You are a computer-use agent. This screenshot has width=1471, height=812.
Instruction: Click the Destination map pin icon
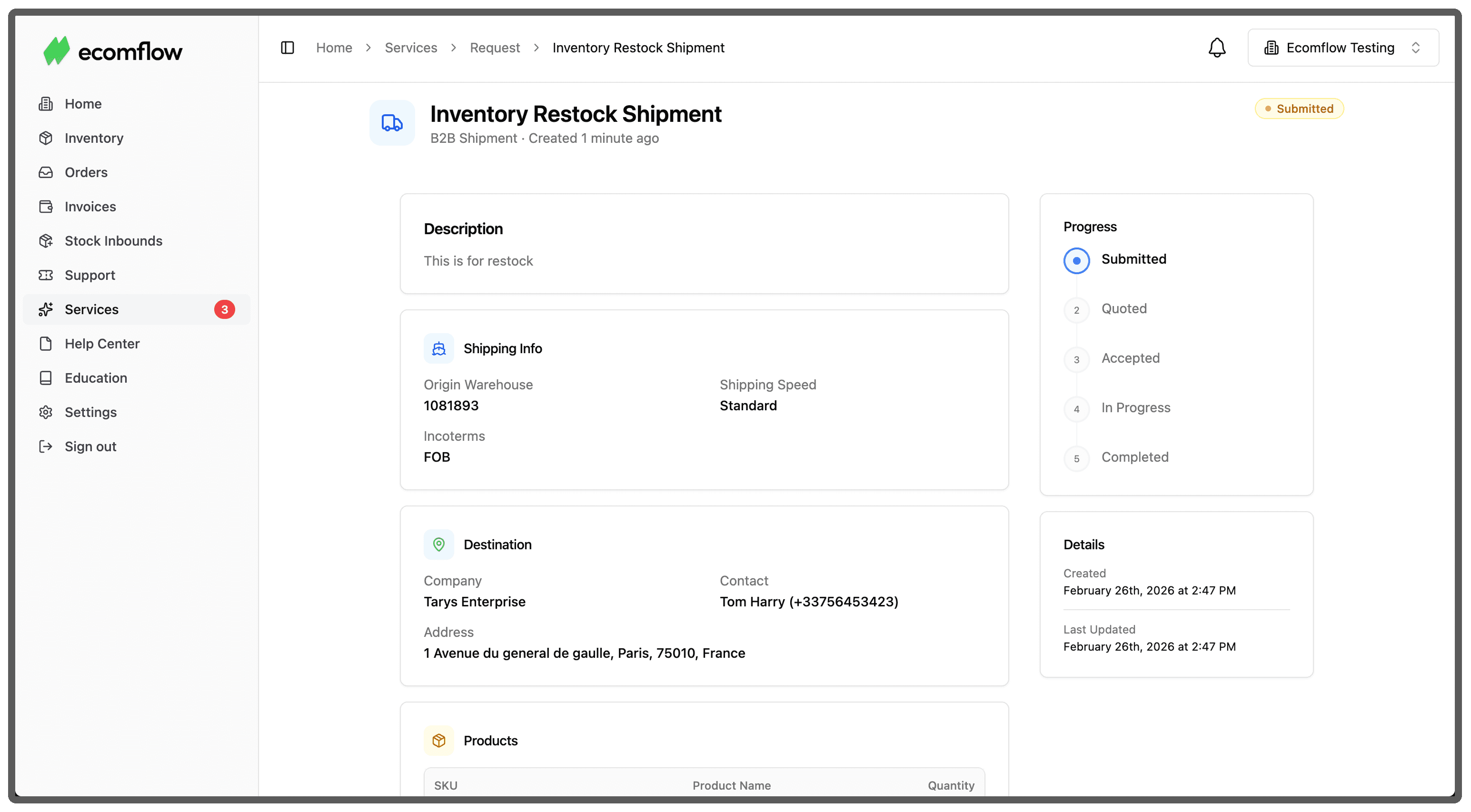point(438,544)
